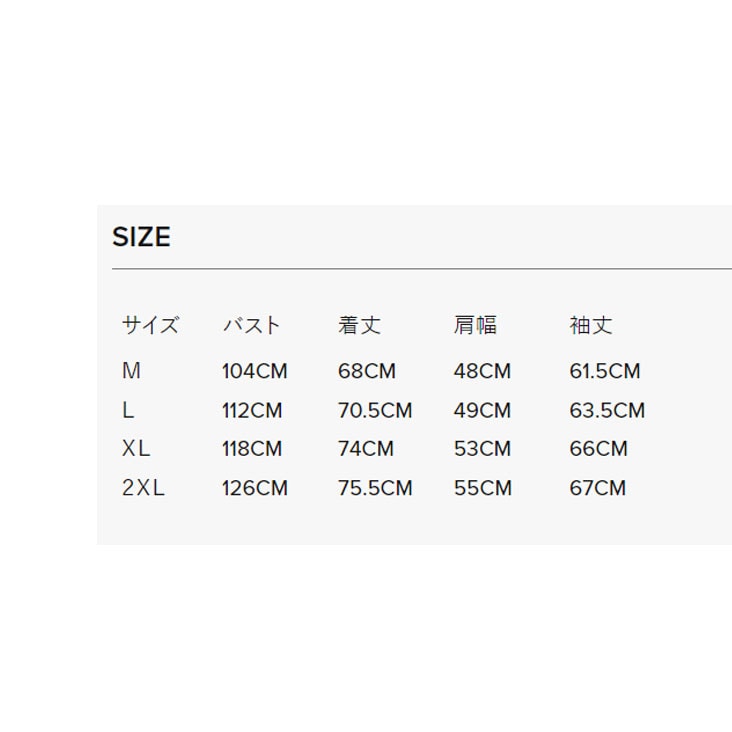Click the 126CM bust value
This screenshot has width=732, height=732.
point(254,488)
